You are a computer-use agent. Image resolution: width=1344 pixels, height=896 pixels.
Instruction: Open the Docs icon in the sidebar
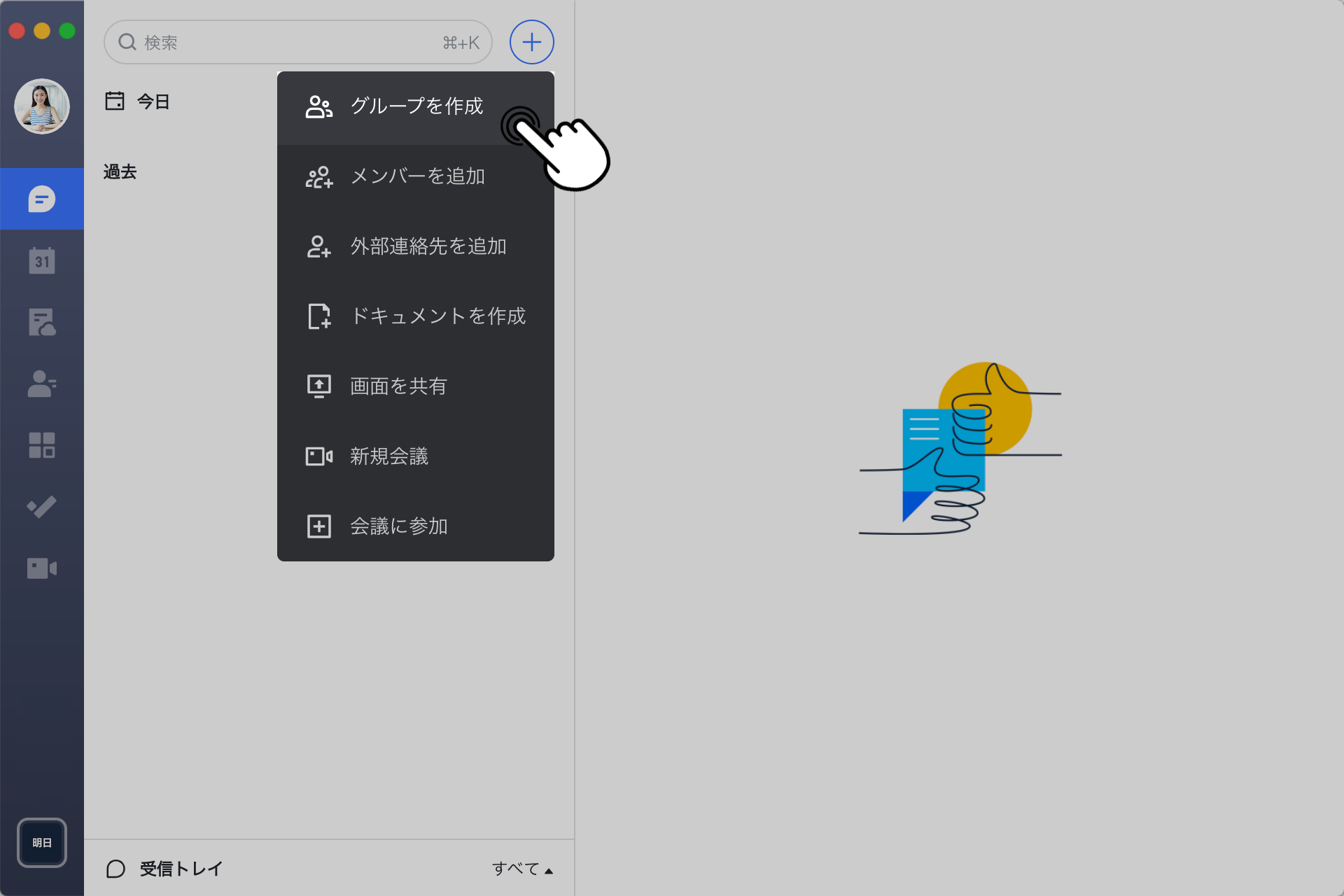coord(42,322)
